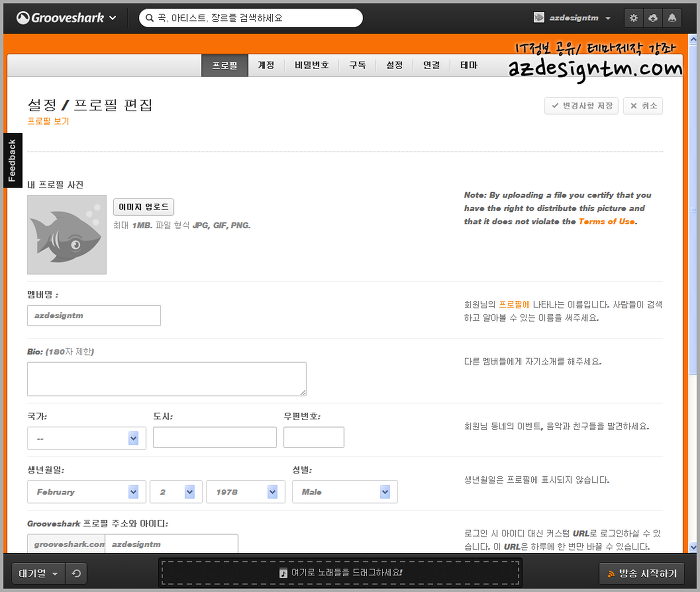Open the birth day dropdown
This screenshot has width=700, height=592.
point(176,492)
